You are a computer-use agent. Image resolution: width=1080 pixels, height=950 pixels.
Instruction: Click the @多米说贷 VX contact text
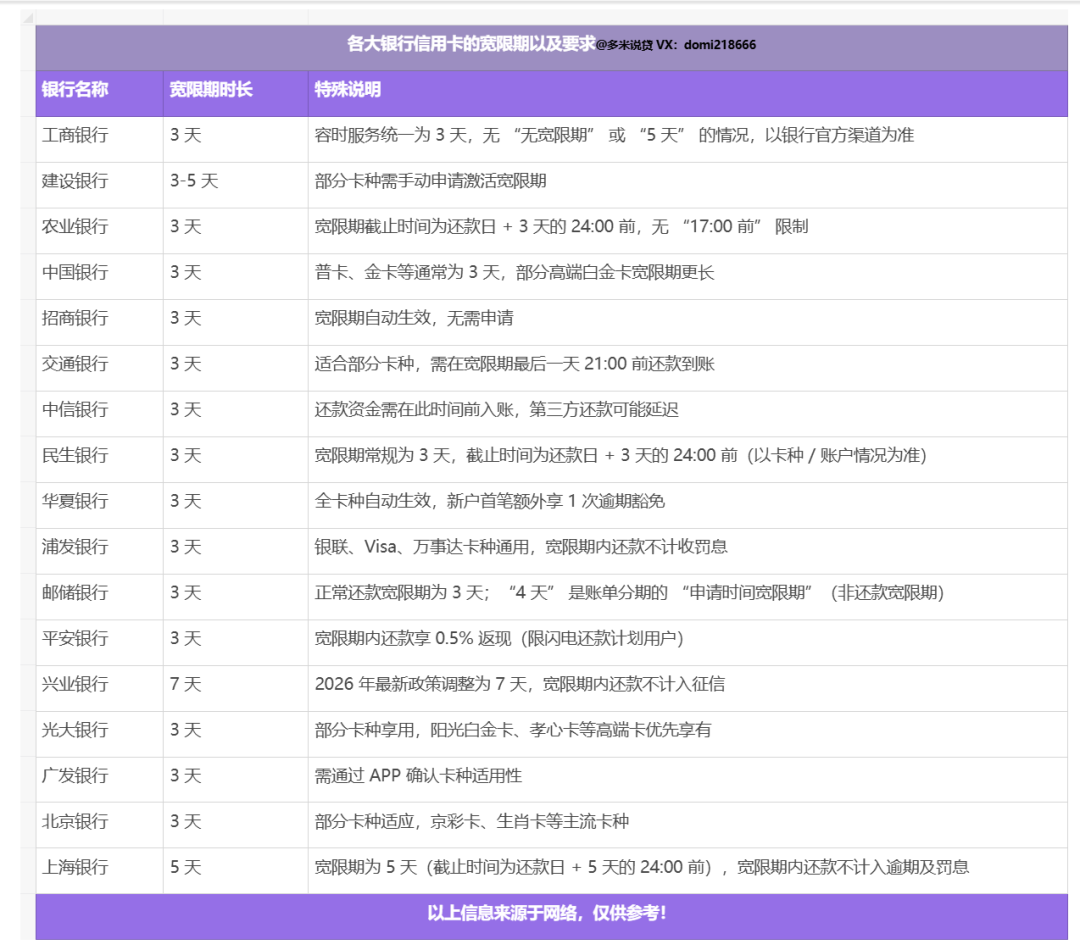677,44
